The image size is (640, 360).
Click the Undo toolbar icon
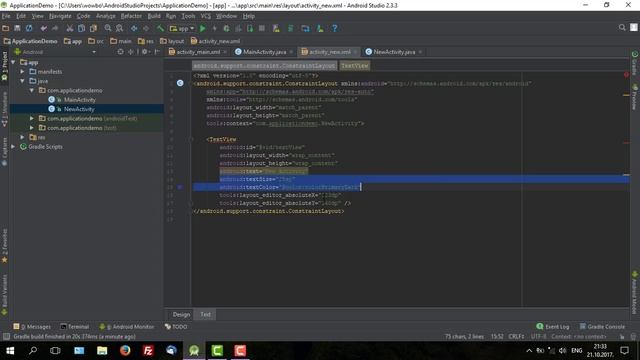pos(43,28)
